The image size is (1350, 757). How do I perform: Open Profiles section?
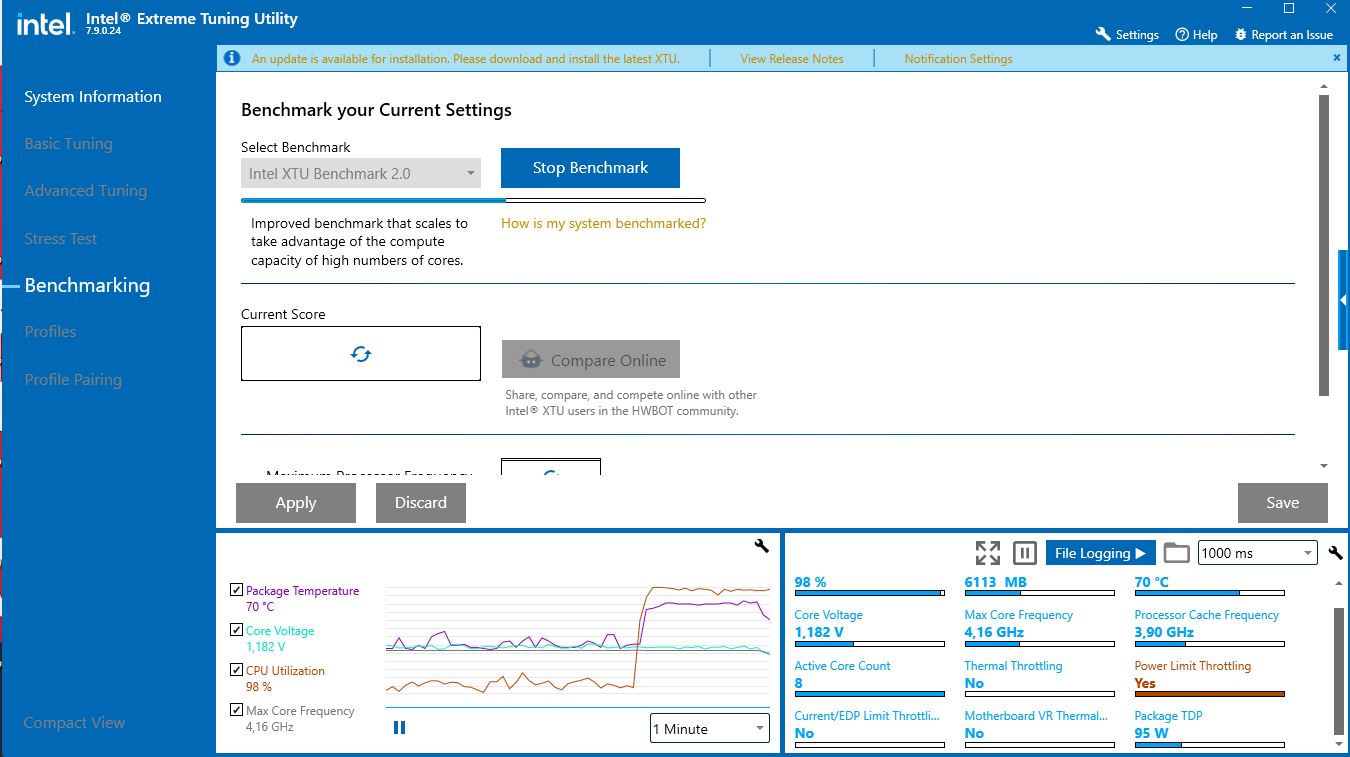click(50, 332)
